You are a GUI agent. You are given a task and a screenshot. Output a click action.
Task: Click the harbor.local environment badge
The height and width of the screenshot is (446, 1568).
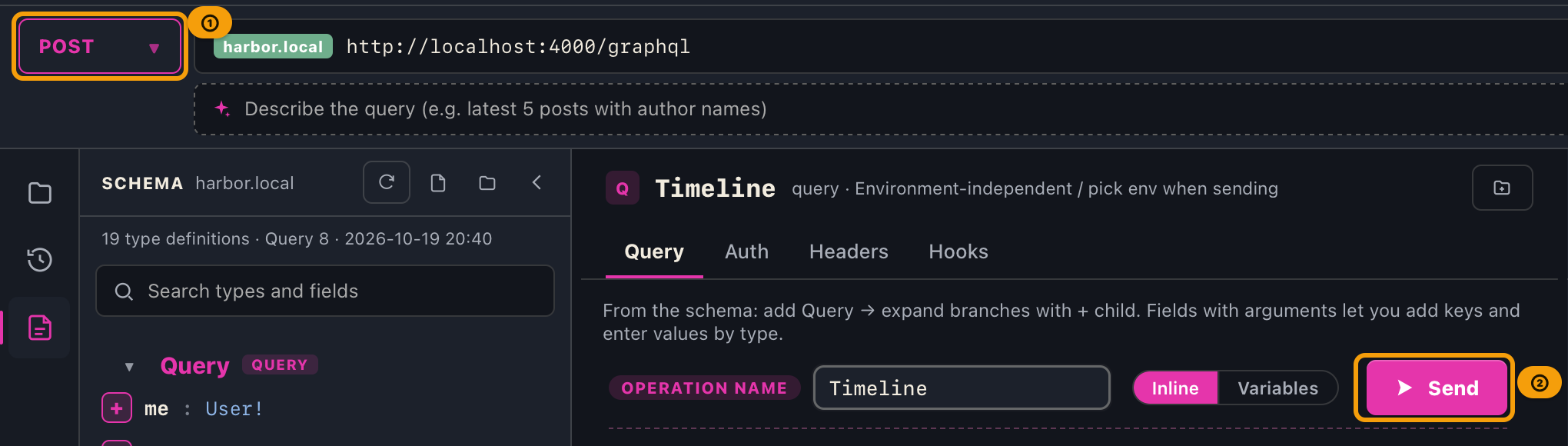point(273,47)
